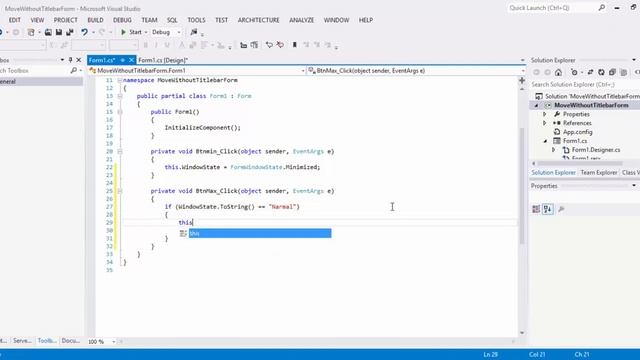Open the Debug configuration dropdown
This screenshot has width=640, height=360.
tap(178, 32)
